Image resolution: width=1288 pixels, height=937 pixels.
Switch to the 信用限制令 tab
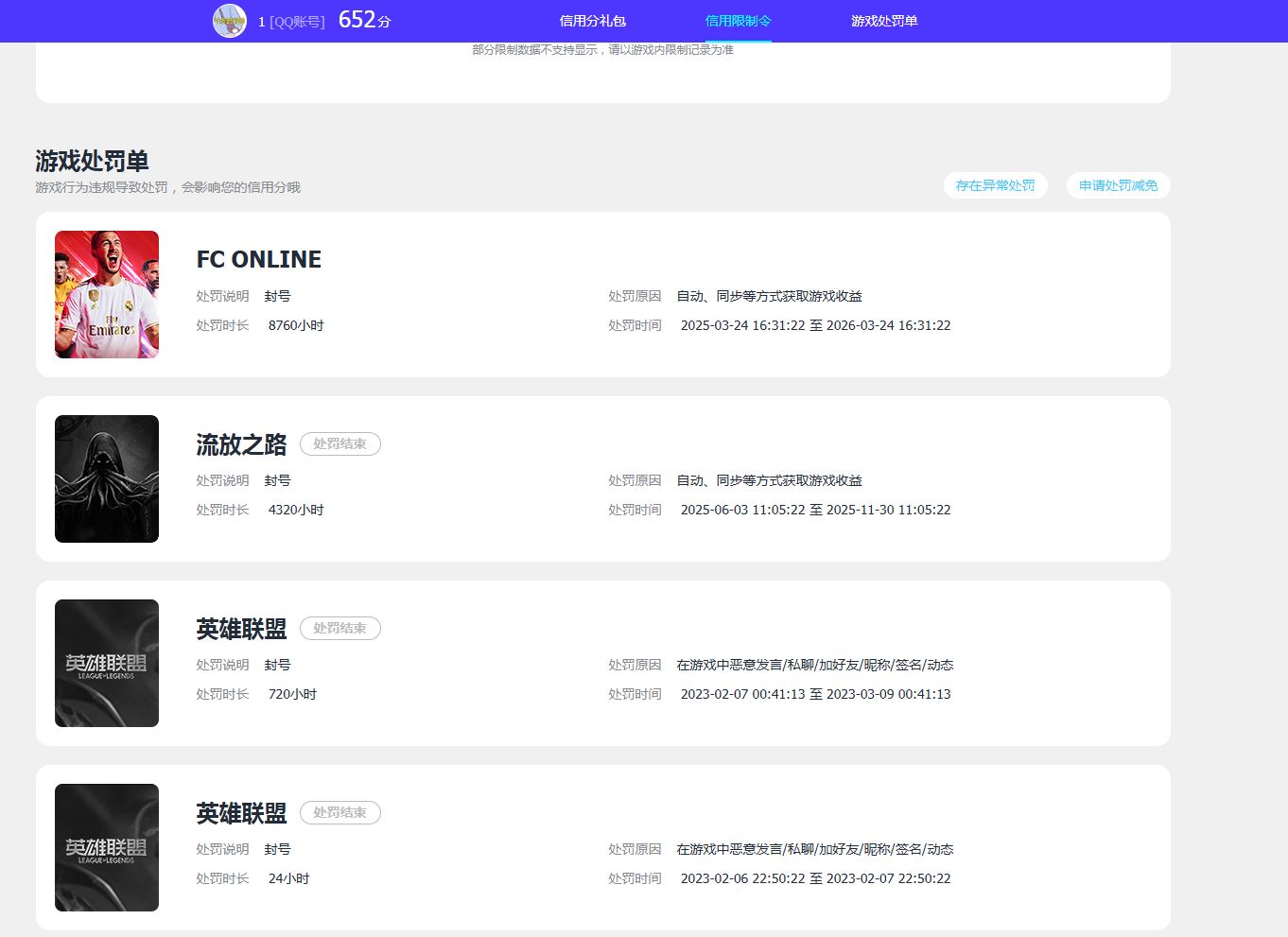click(738, 21)
